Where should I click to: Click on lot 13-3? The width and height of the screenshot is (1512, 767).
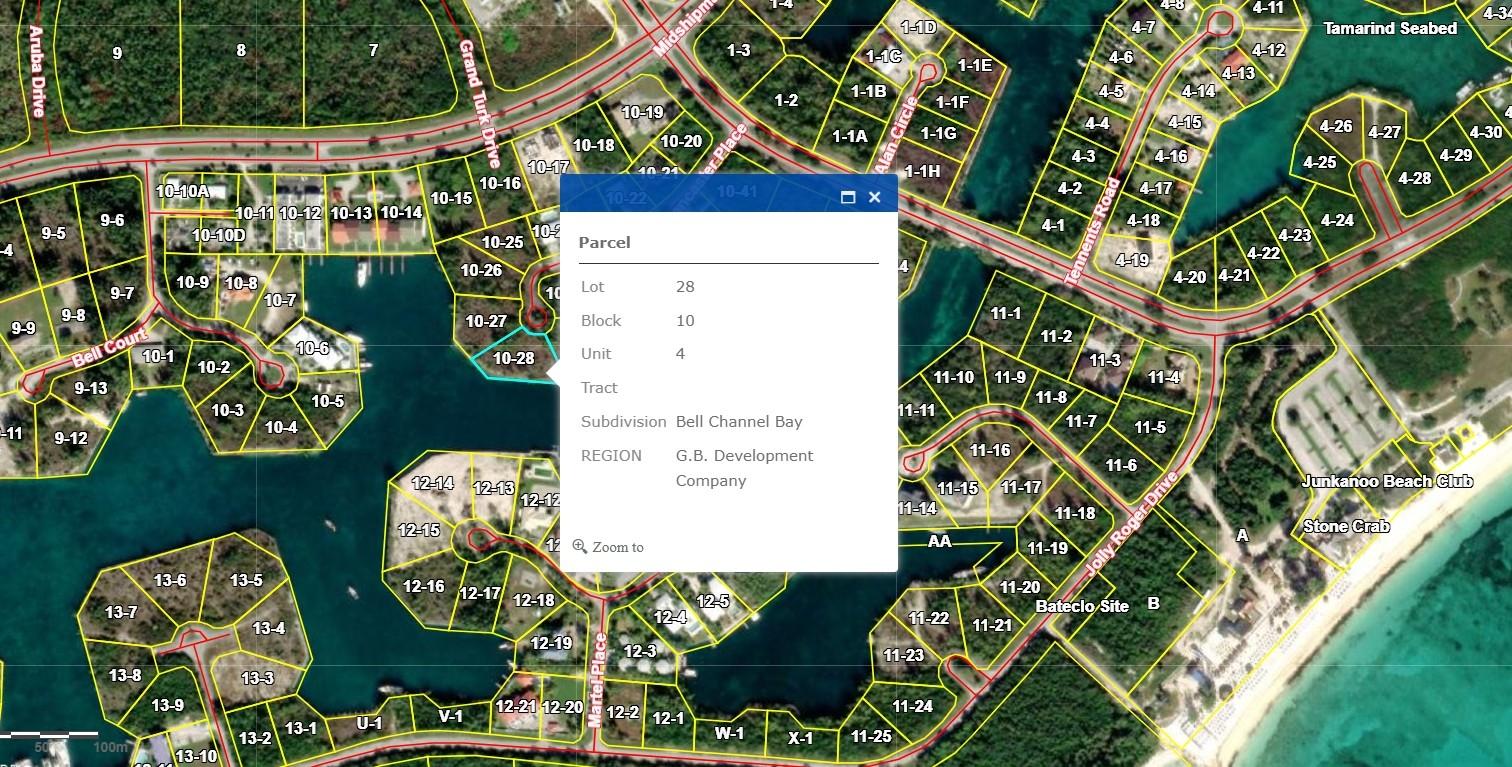(257, 679)
